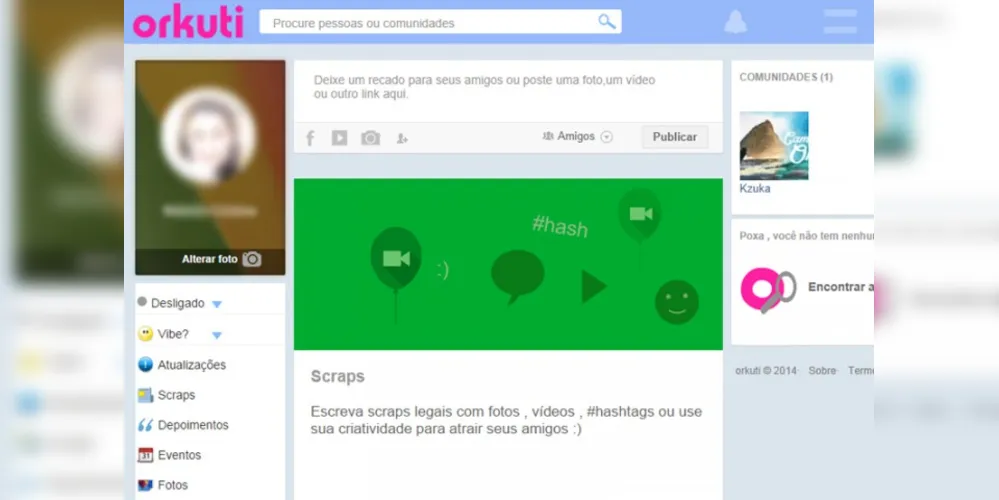Focus the people or communities search field

coord(440,22)
